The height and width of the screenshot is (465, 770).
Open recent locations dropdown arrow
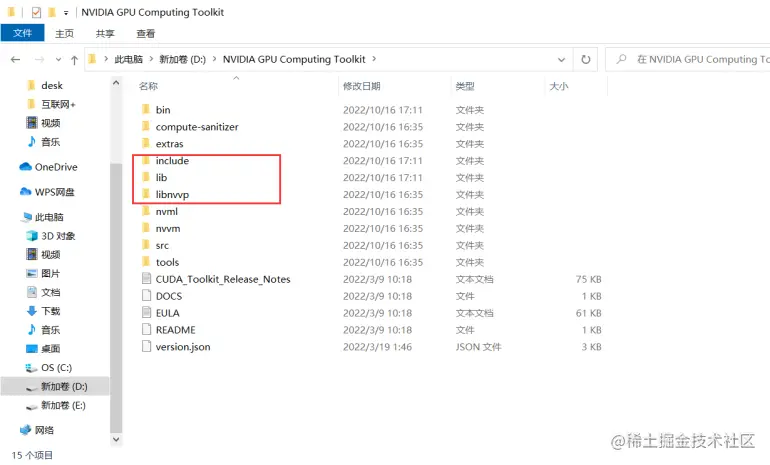tap(58, 59)
